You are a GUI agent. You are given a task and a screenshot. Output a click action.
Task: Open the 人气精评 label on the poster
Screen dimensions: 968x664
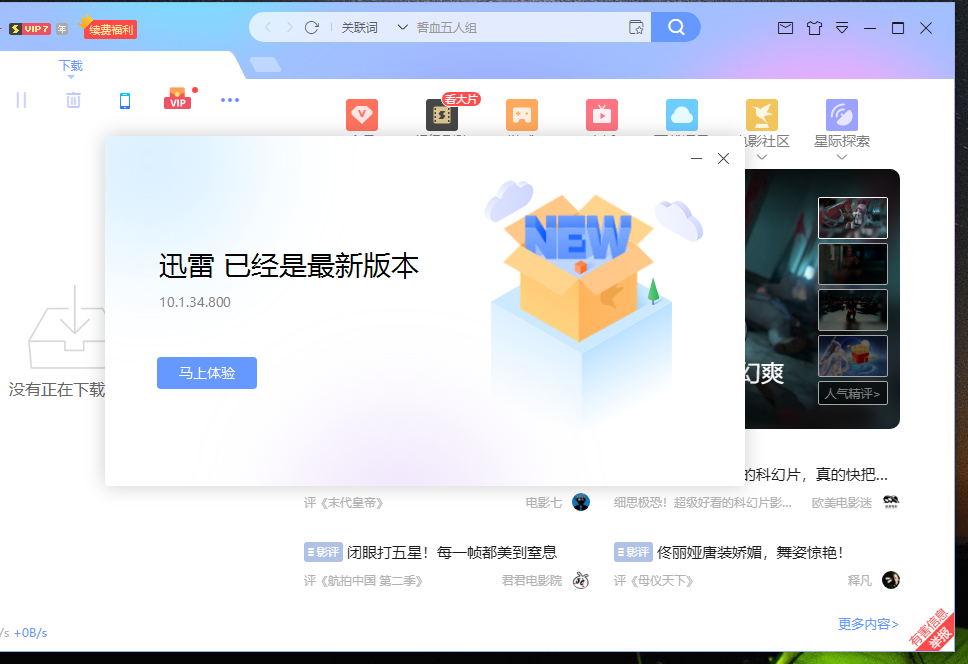pos(853,392)
